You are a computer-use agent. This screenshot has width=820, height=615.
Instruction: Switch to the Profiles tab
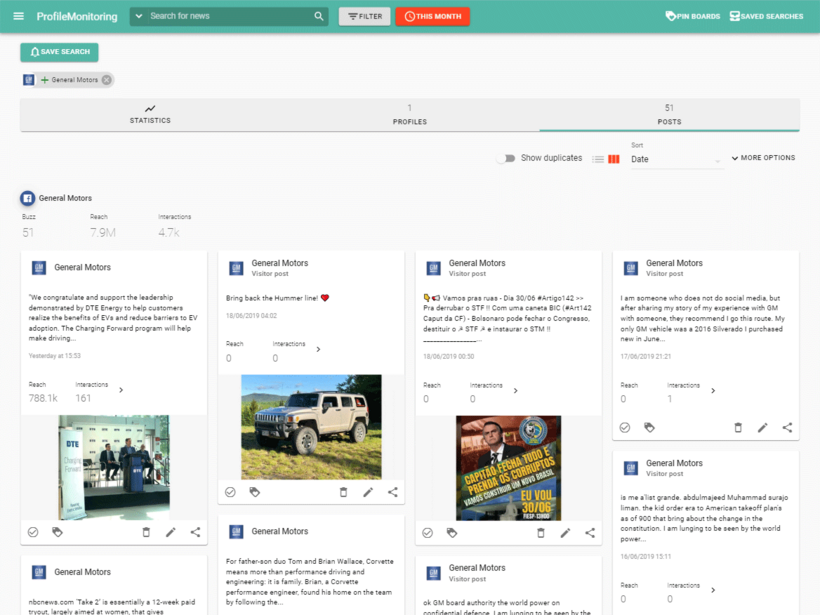[410, 115]
